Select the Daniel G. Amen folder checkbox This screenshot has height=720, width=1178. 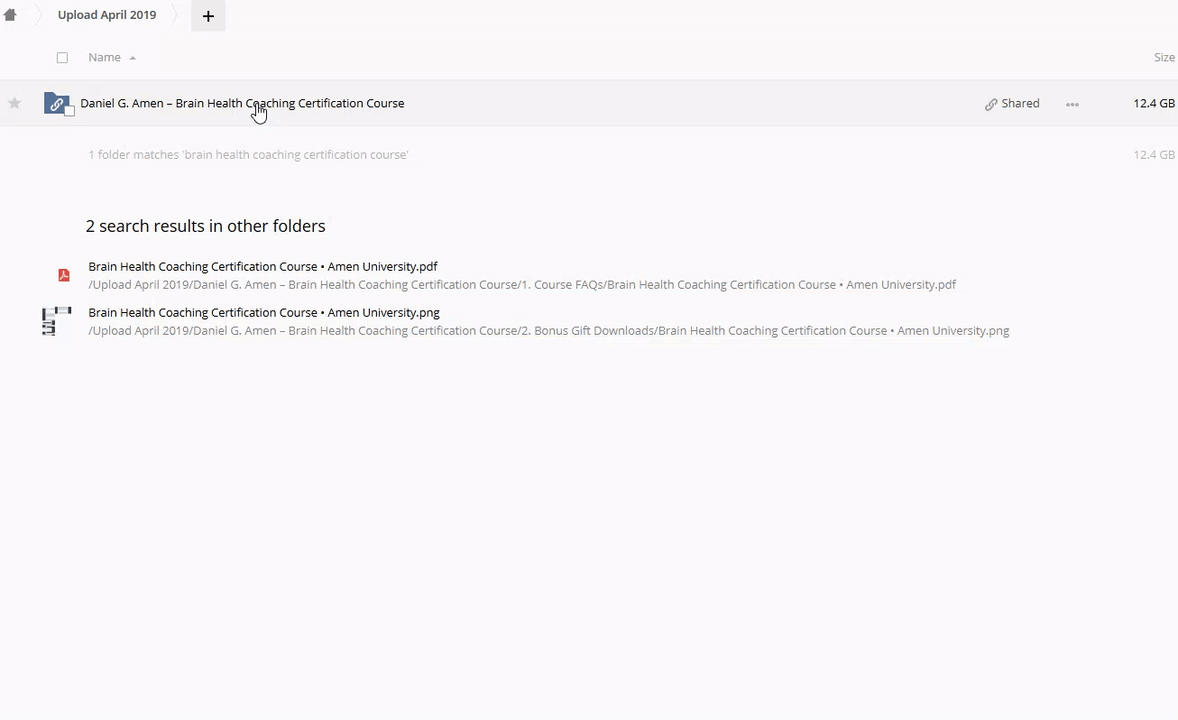click(70, 111)
